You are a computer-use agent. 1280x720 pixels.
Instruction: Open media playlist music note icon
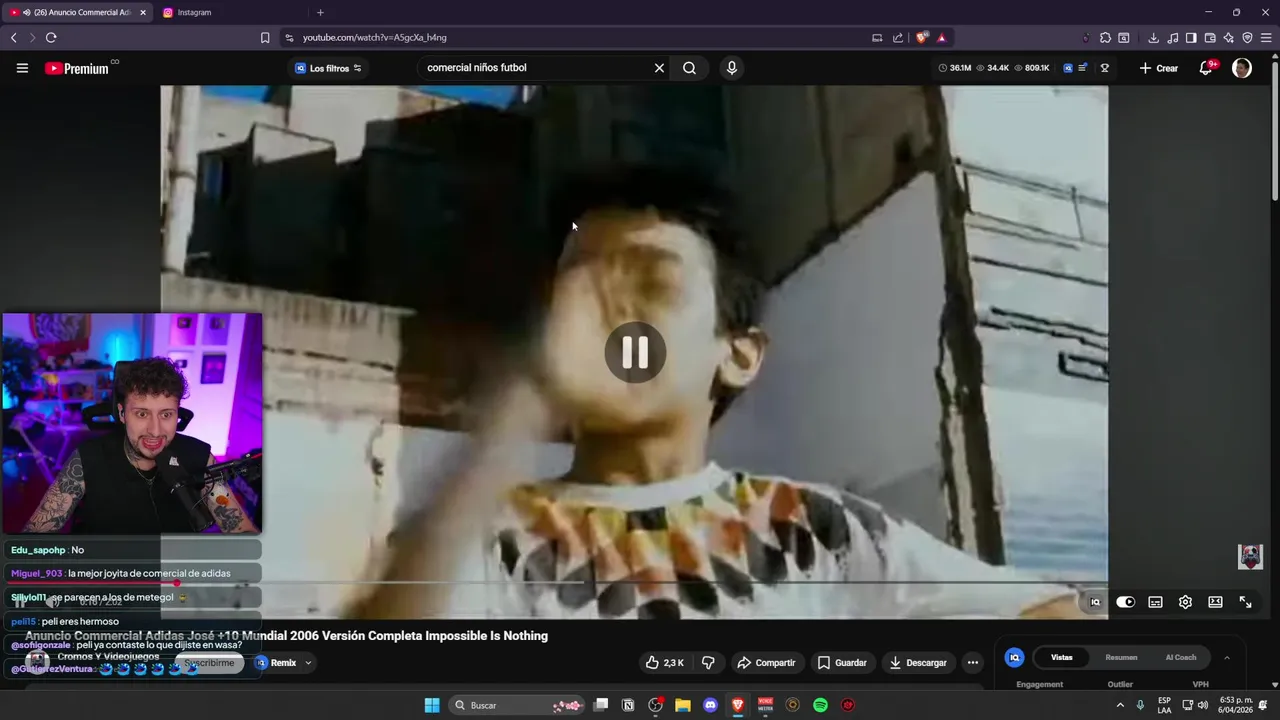point(1172,37)
